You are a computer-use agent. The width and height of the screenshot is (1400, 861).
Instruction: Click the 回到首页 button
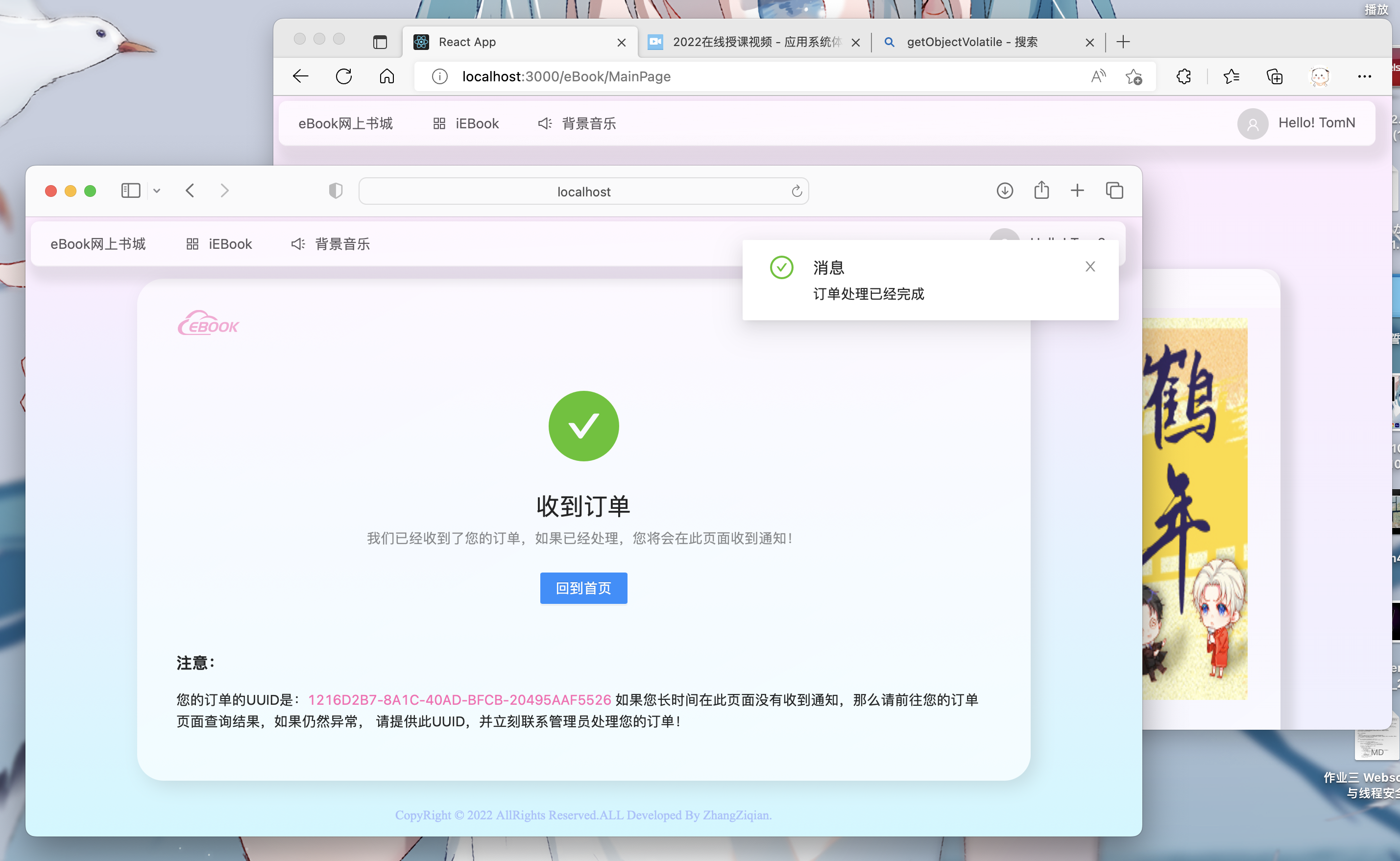(x=583, y=588)
